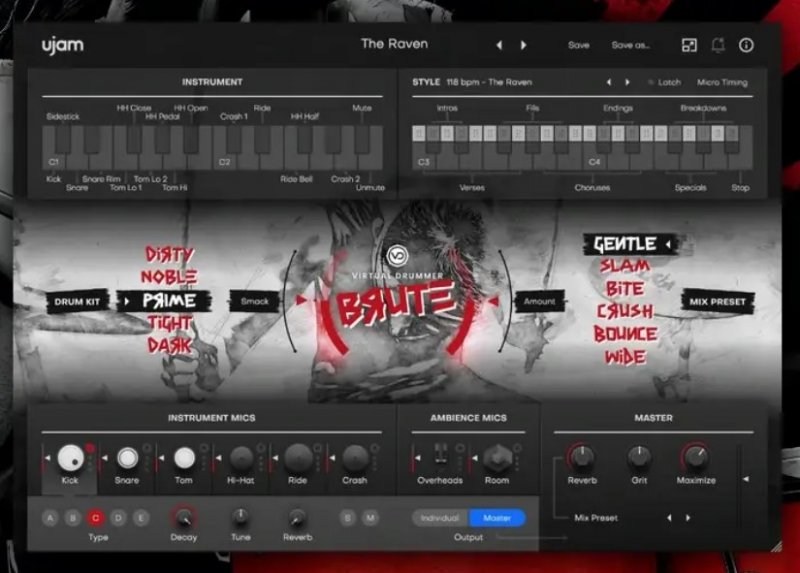Advance to next Mix Preset in Master
Viewport: 800px width, 573px height.
(688, 518)
